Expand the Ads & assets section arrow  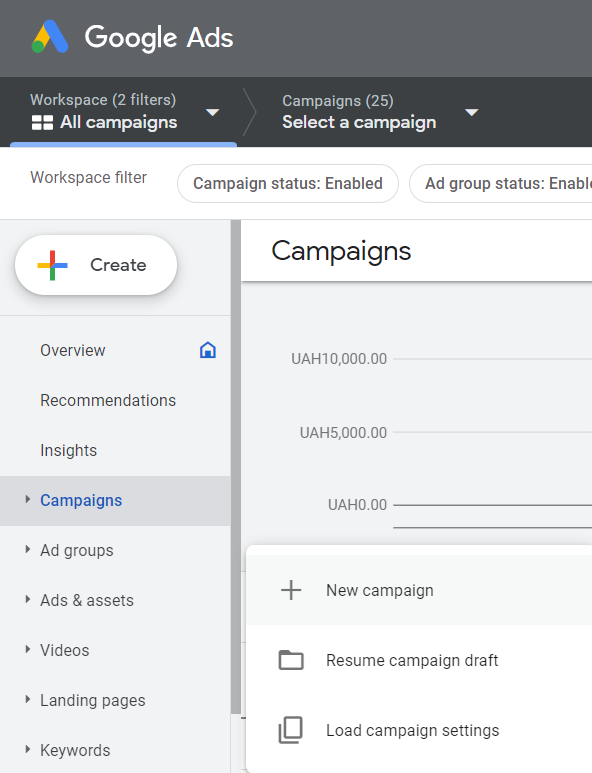tap(28, 600)
